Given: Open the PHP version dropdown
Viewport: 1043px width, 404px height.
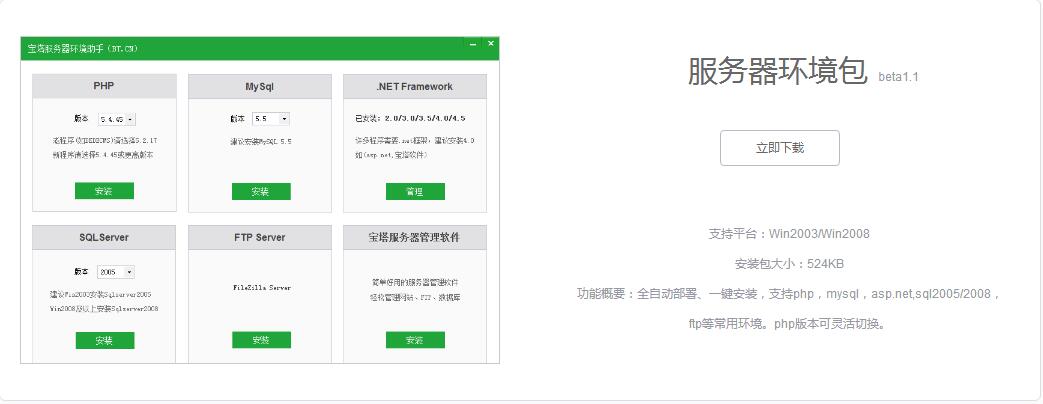Looking at the screenshot, I should [117, 119].
